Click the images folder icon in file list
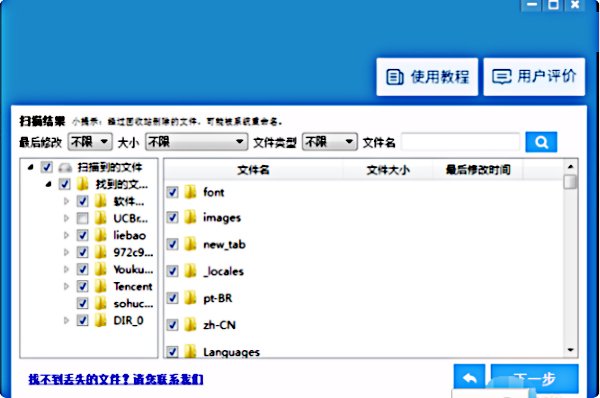The height and width of the screenshot is (398, 600). coord(190,217)
